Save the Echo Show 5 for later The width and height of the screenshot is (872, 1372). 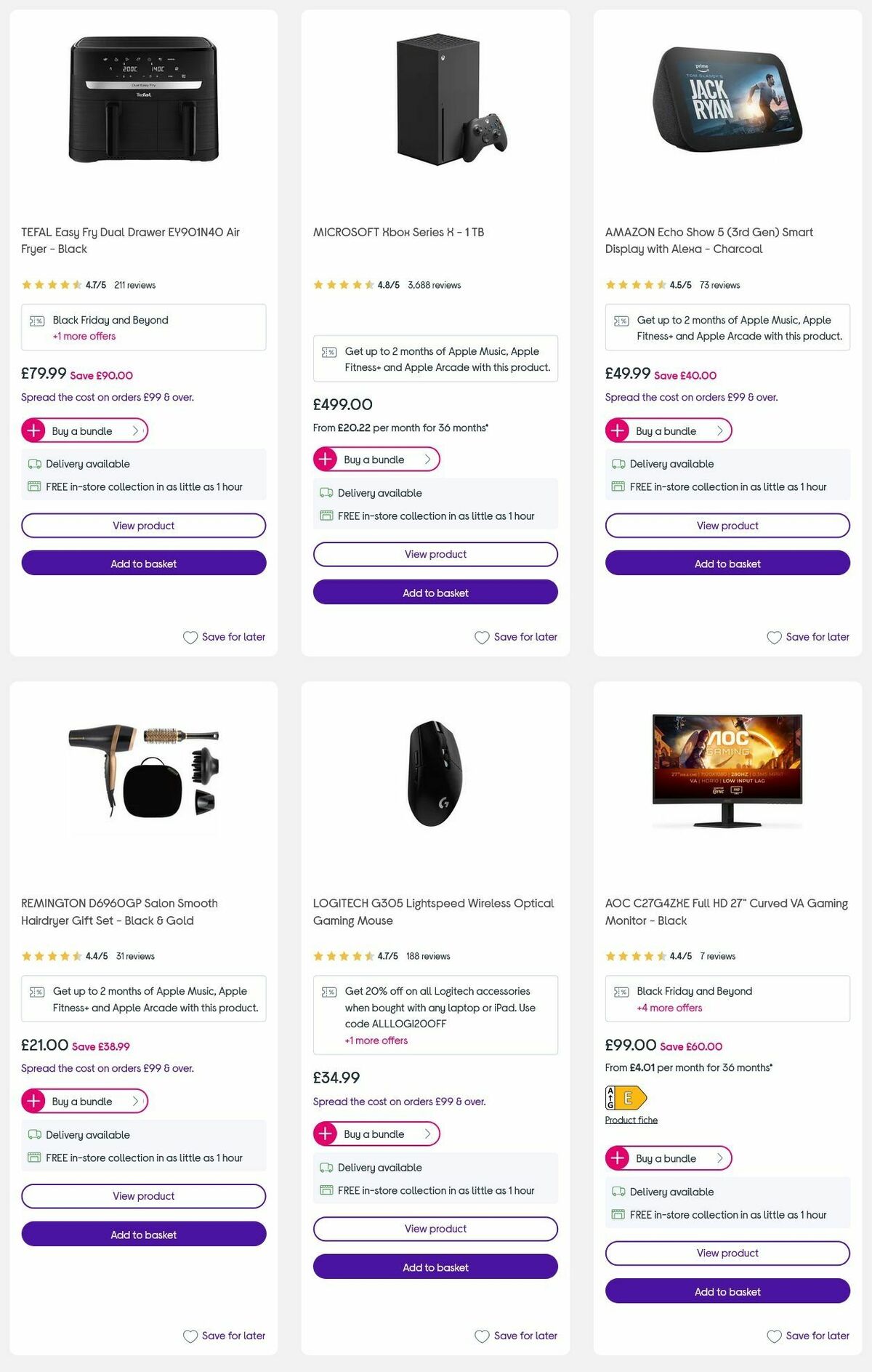coord(807,637)
